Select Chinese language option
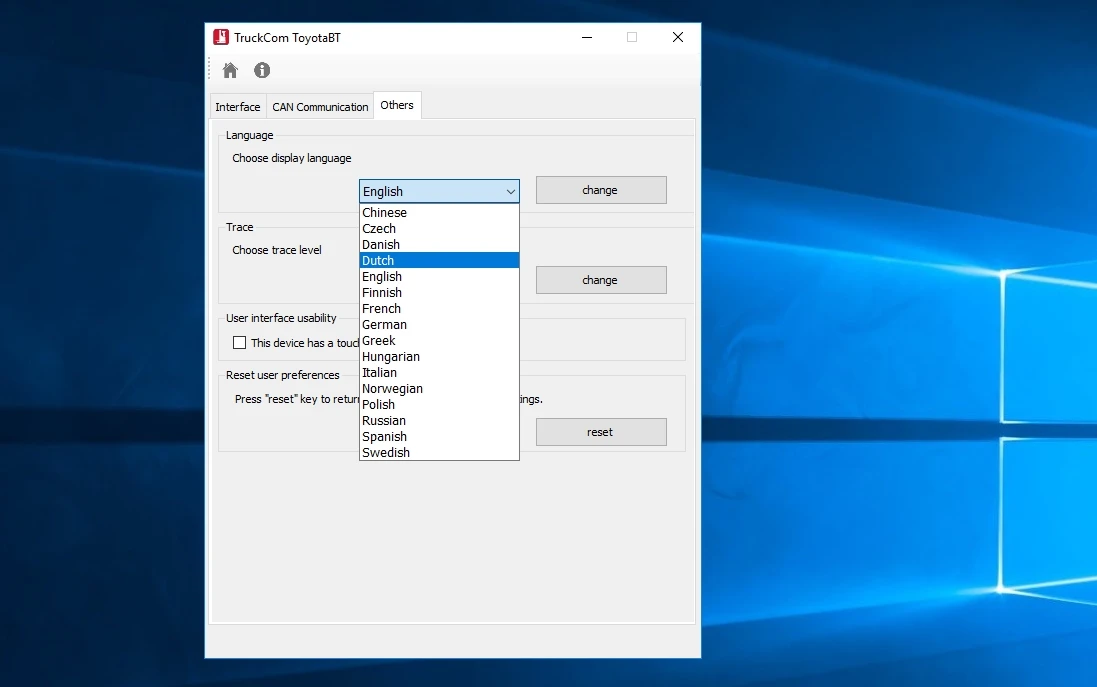Screen dimensions: 1097x687 click(x=438, y=212)
